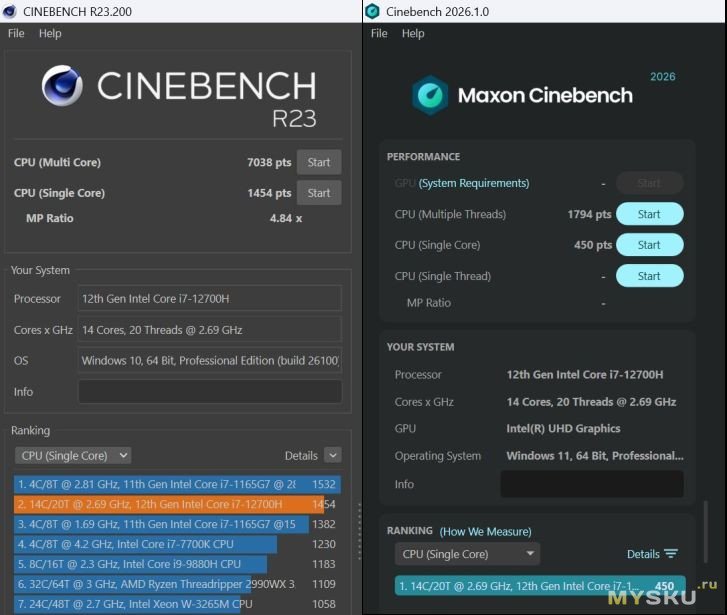Click the Cinebench R23 title bar icon

point(10,11)
